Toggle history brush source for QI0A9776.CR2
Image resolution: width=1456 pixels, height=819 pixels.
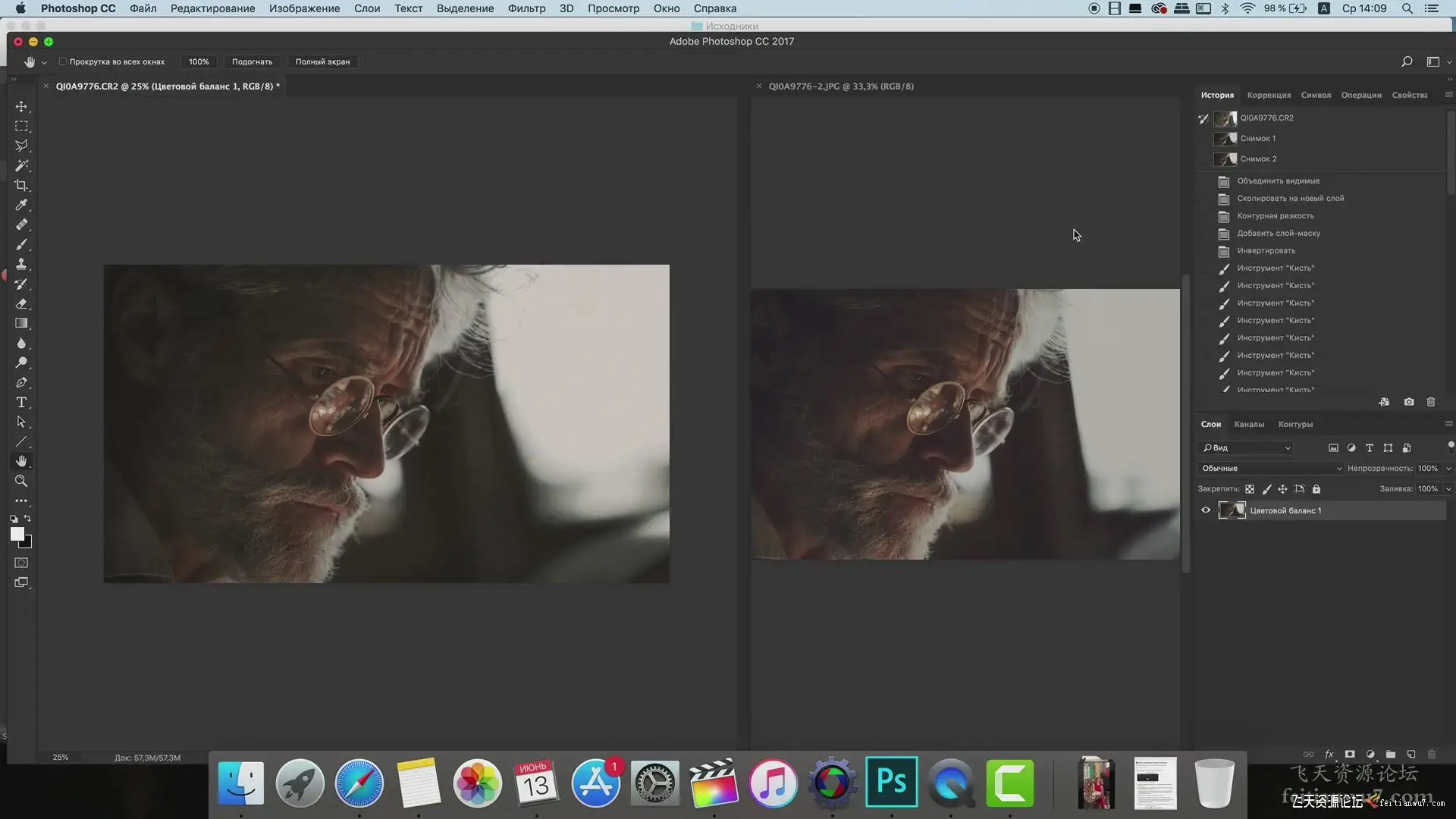(1203, 118)
